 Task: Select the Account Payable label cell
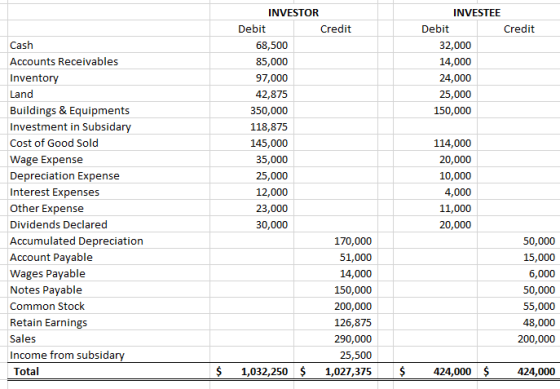[x=51, y=258]
